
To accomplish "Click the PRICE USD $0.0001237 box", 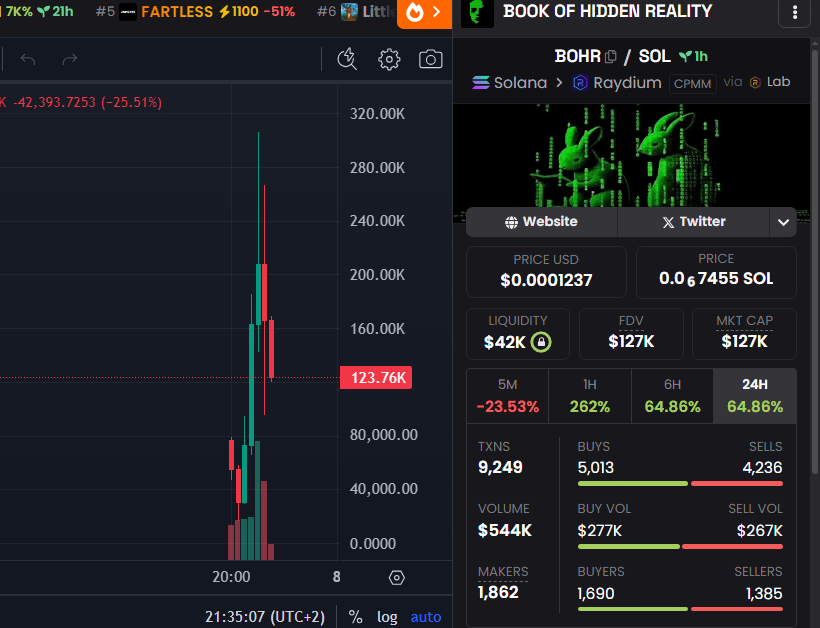I will point(546,272).
